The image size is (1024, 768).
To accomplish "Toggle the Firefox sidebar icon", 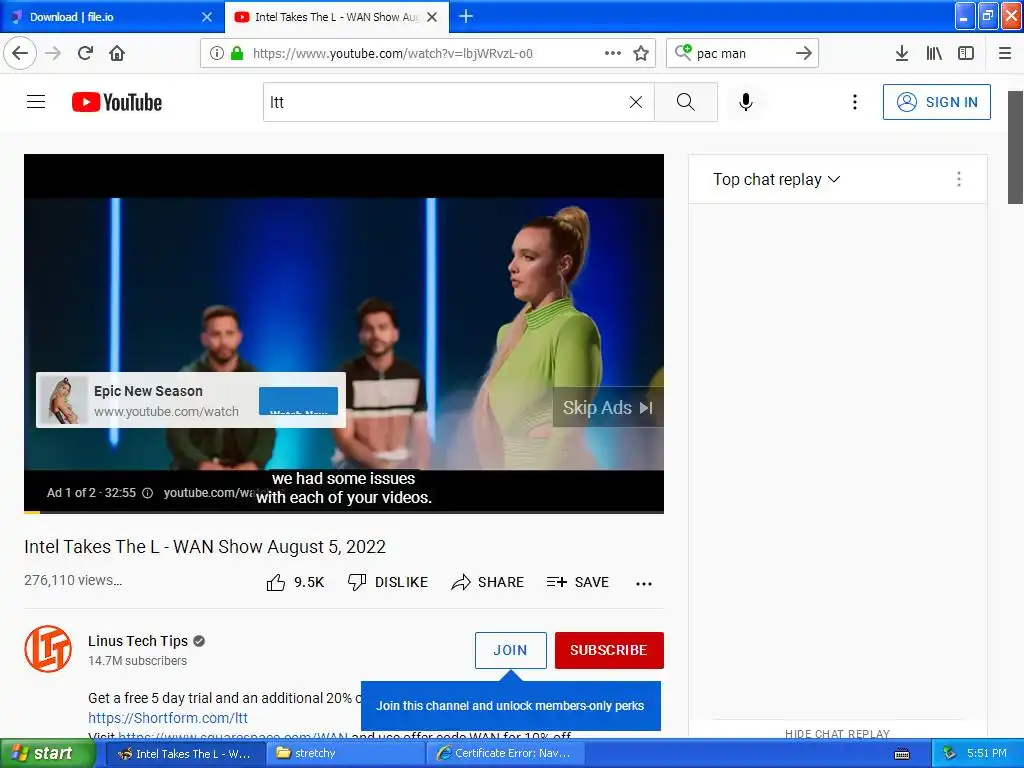I will (966, 54).
